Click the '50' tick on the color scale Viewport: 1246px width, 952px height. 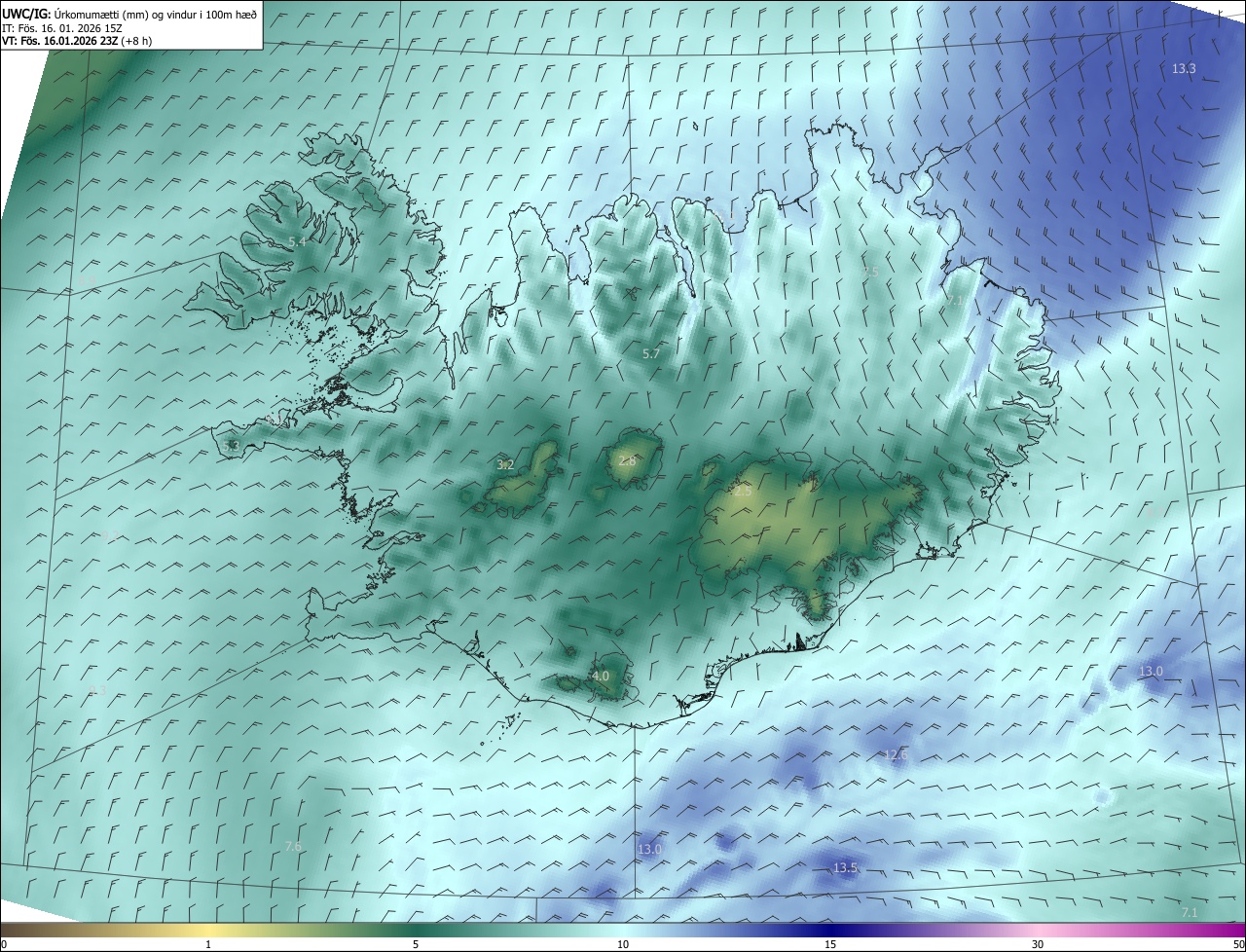[1238, 944]
